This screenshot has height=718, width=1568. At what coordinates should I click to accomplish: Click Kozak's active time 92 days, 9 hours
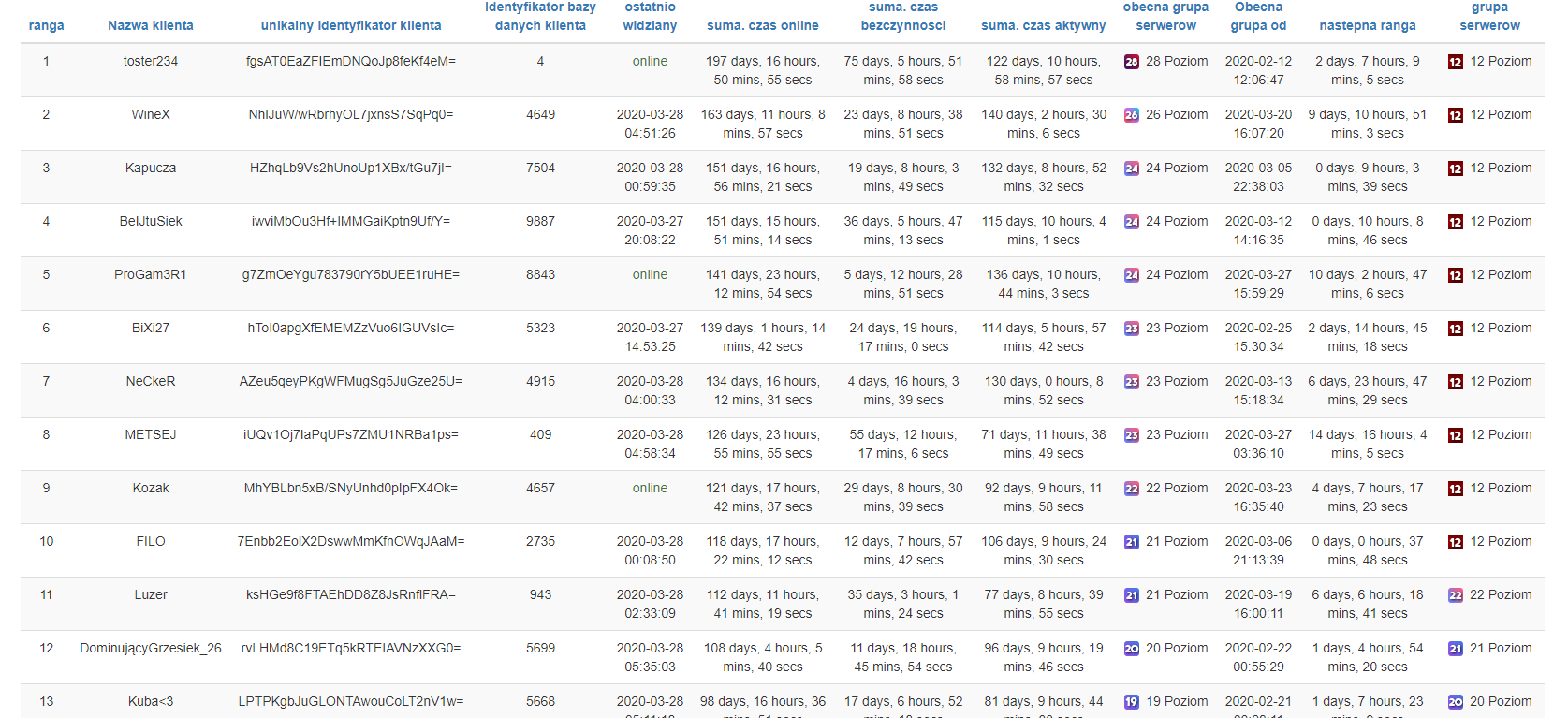tap(1044, 497)
